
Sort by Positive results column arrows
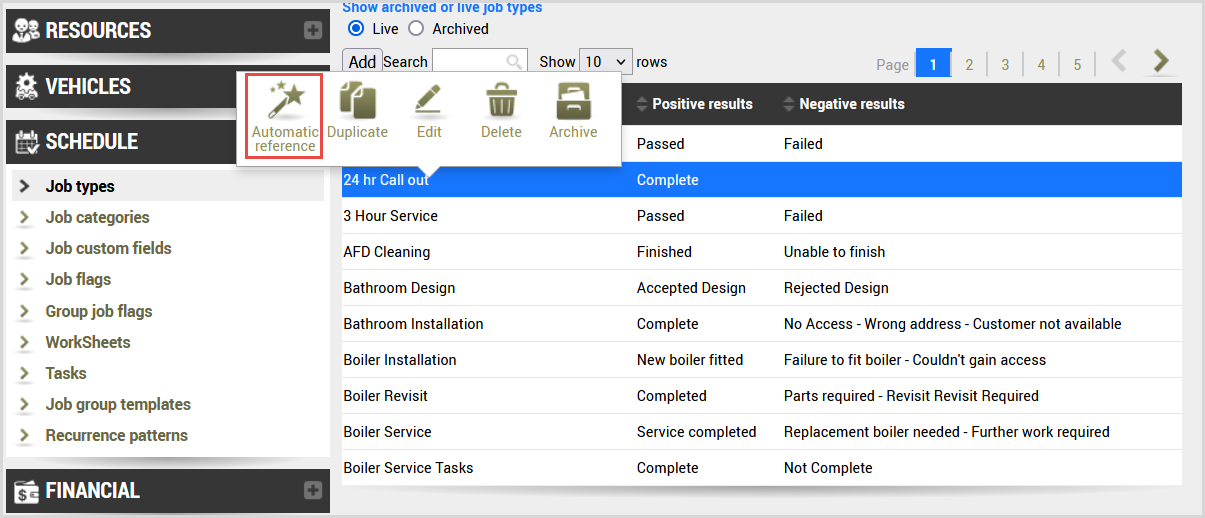pyautogui.click(x=641, y=104)
